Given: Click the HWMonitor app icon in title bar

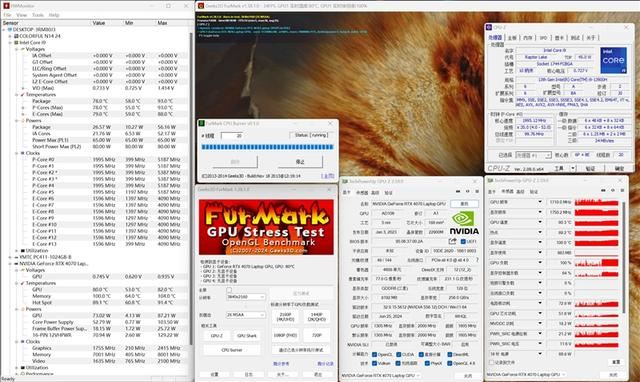Looking at the screenshot, I should pyautogui.click(x=6, y=6).
